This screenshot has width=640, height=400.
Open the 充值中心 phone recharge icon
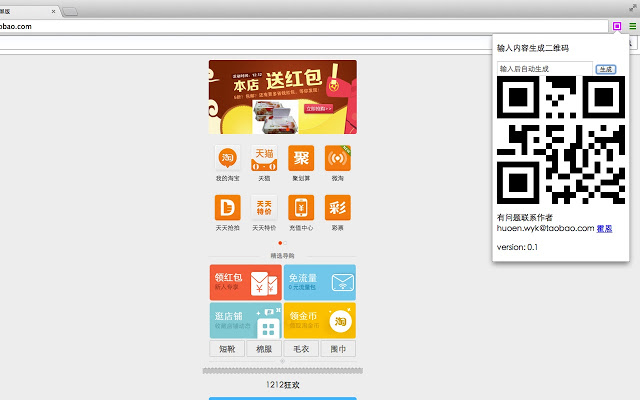pos(301,207)
